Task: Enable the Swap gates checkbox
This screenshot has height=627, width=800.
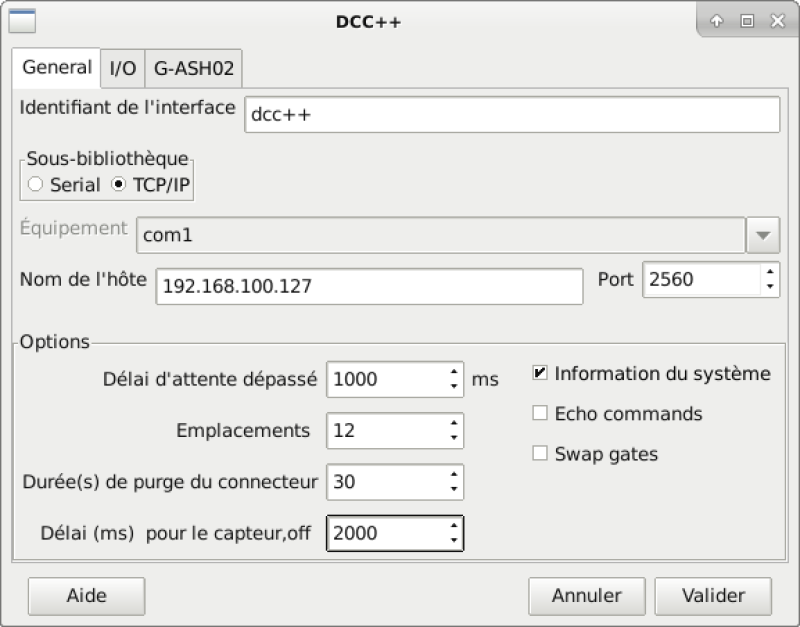Action: 540,454
